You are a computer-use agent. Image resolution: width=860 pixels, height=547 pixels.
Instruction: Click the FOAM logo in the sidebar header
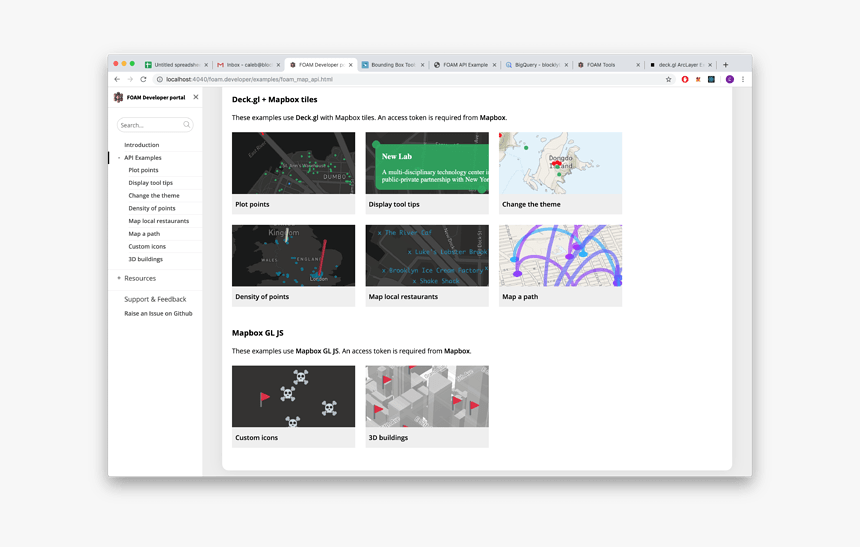118,97
